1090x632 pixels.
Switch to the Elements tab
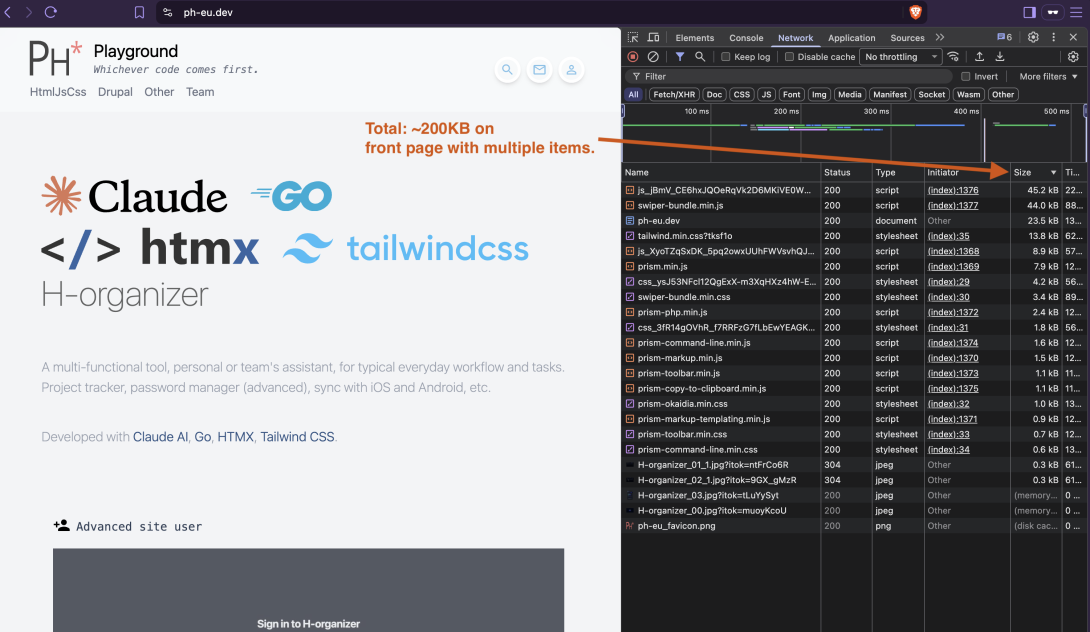click(x=694, y=38)
